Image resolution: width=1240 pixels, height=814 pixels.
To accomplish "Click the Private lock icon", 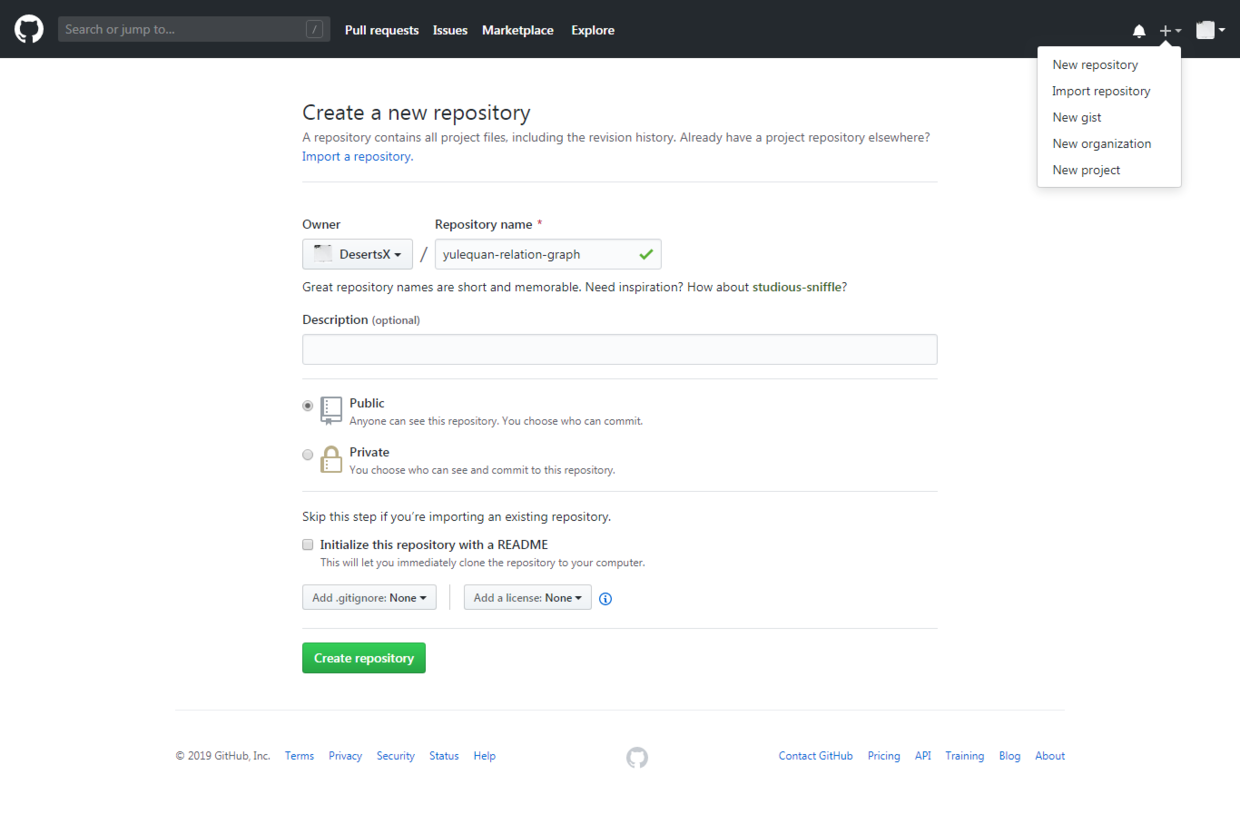I will click(x=331, y=459).
